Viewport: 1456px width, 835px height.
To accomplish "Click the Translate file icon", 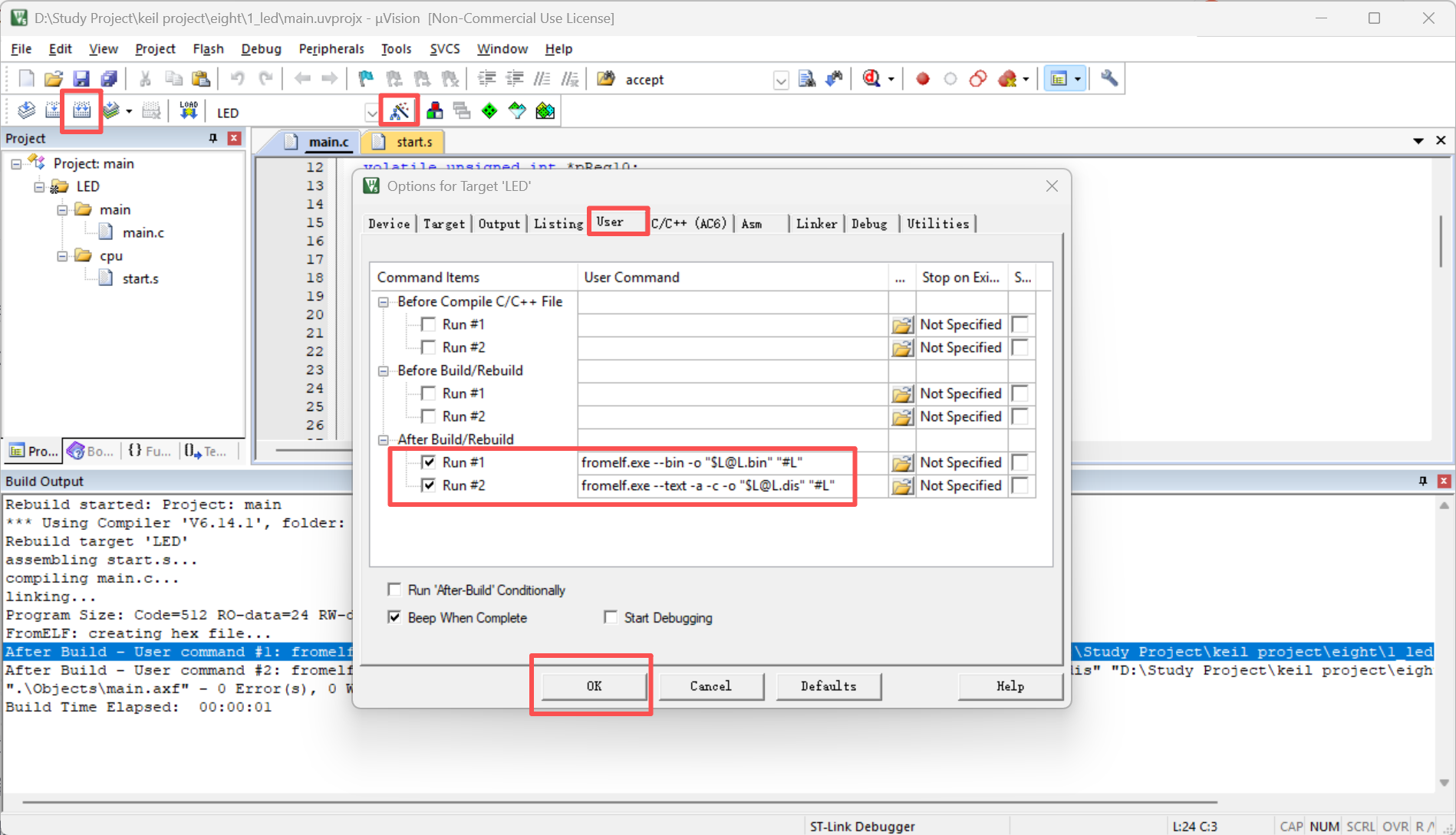I will click(26, 111).
